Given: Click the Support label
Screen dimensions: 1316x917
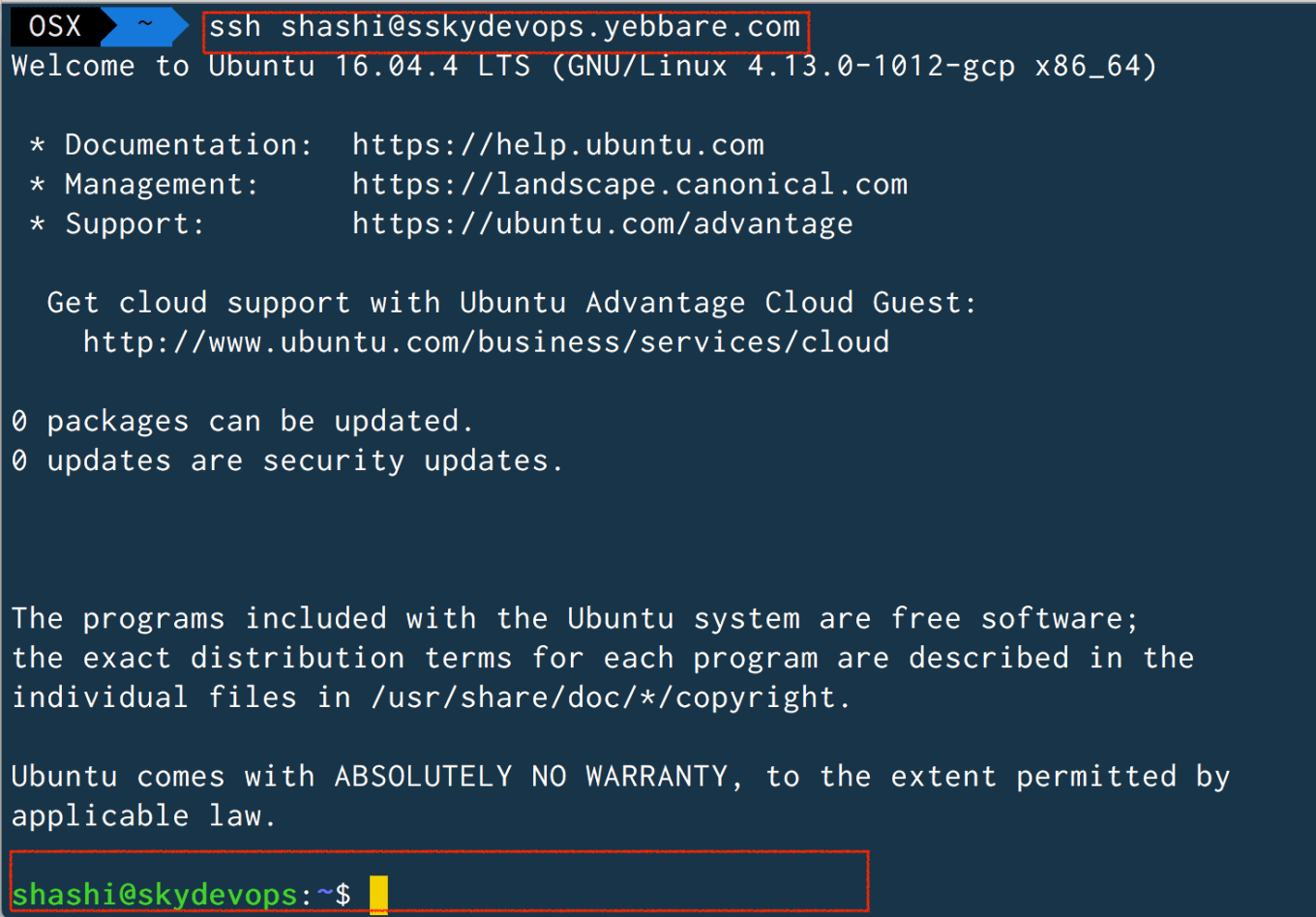Looking at the screenshot, I should [x=135, y=224].
